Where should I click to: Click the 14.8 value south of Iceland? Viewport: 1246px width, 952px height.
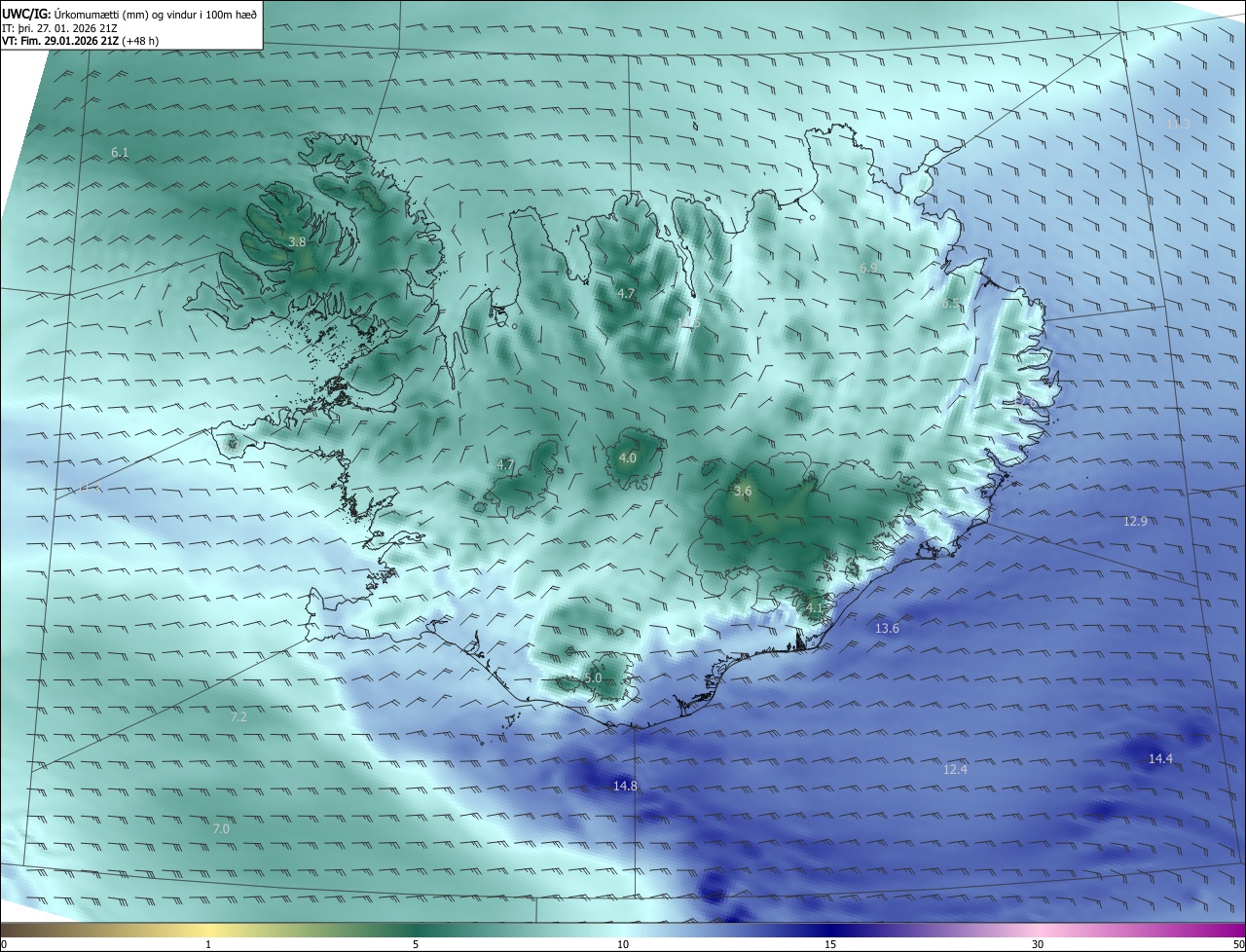click(625, 787)
